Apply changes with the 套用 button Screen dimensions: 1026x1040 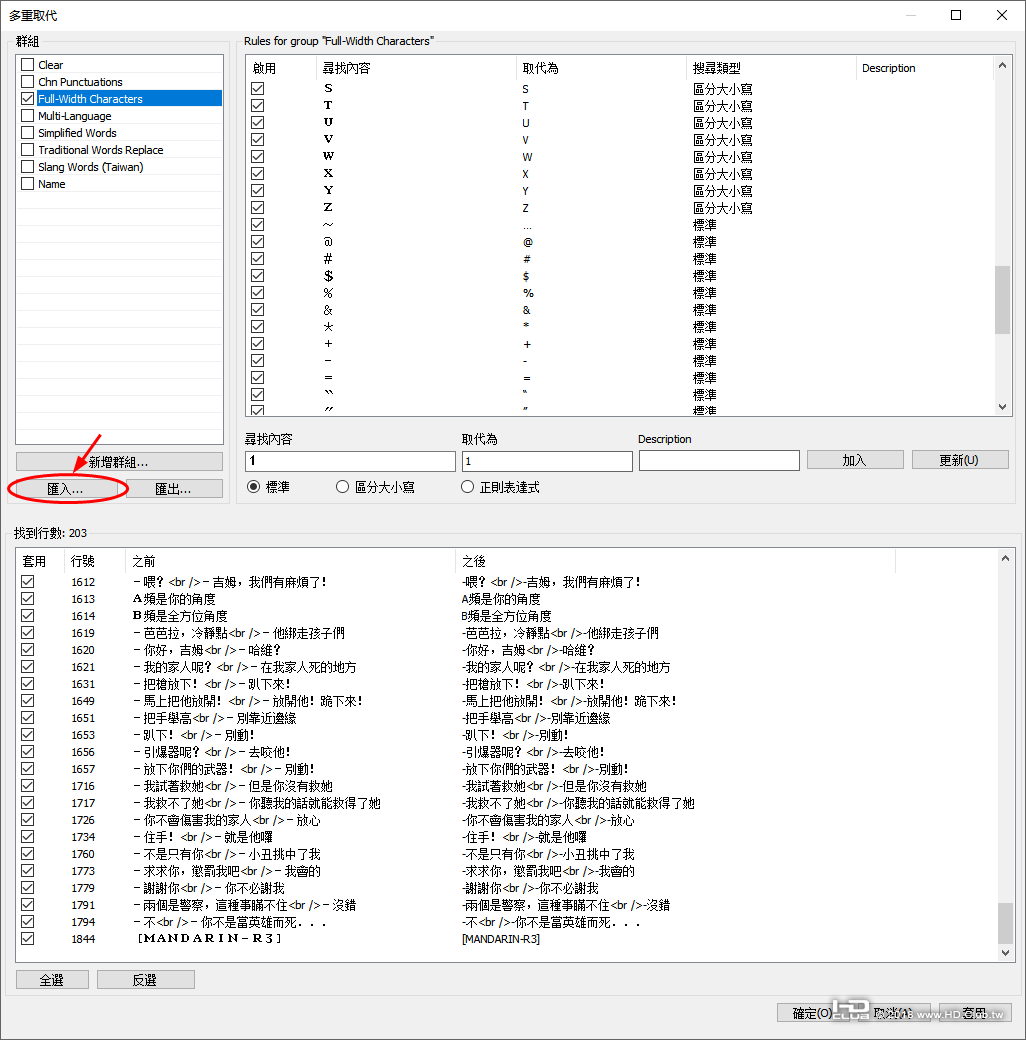click(x=974, y=1012)
